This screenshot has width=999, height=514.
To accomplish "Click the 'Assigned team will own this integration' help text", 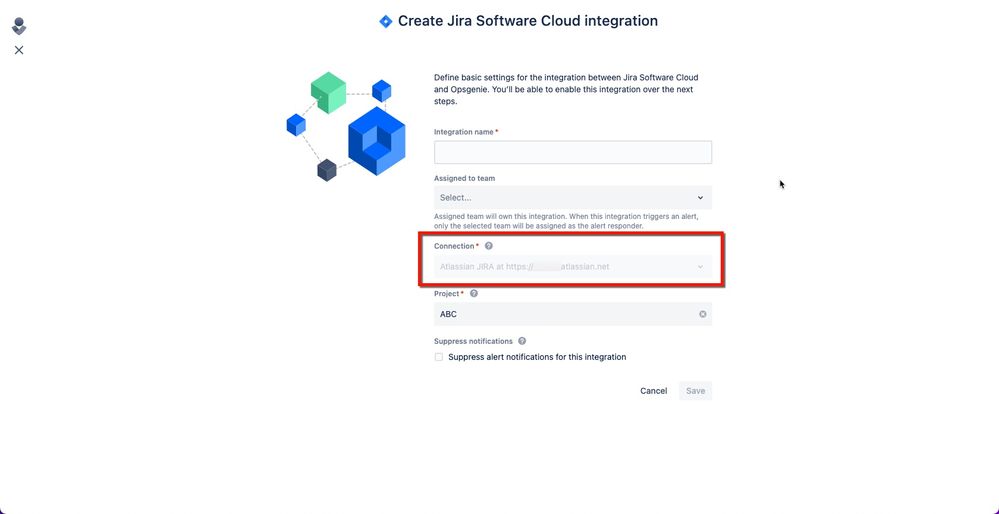I will [x=566, y=221].
